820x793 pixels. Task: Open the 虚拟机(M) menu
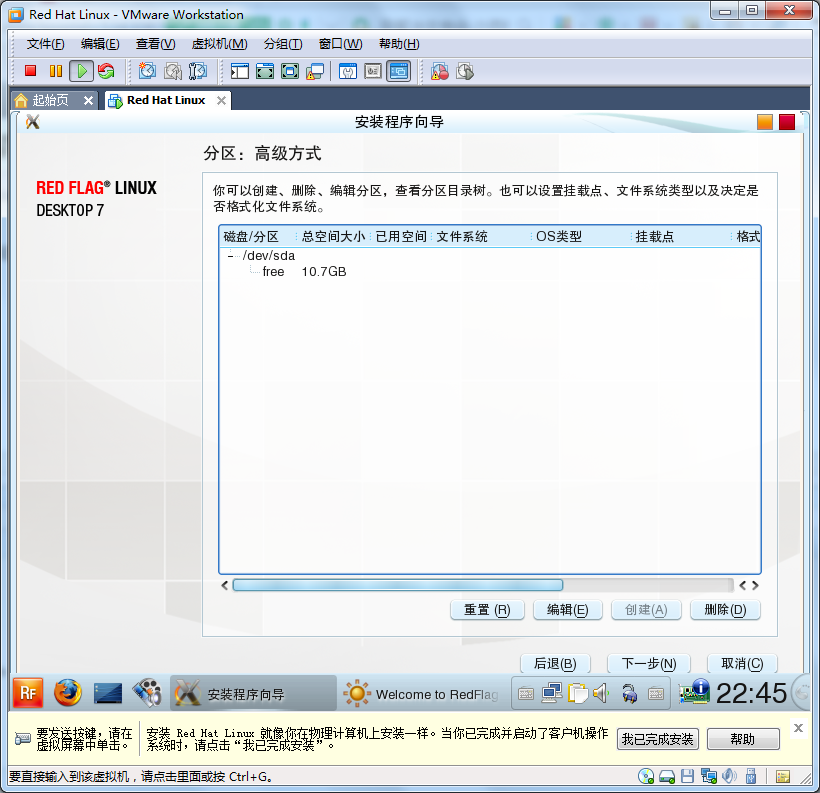[220, 44]
